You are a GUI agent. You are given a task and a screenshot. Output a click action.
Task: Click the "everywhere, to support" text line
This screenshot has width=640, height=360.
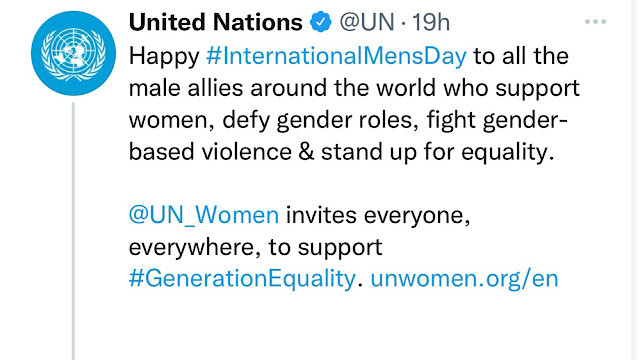coord(256,247)
